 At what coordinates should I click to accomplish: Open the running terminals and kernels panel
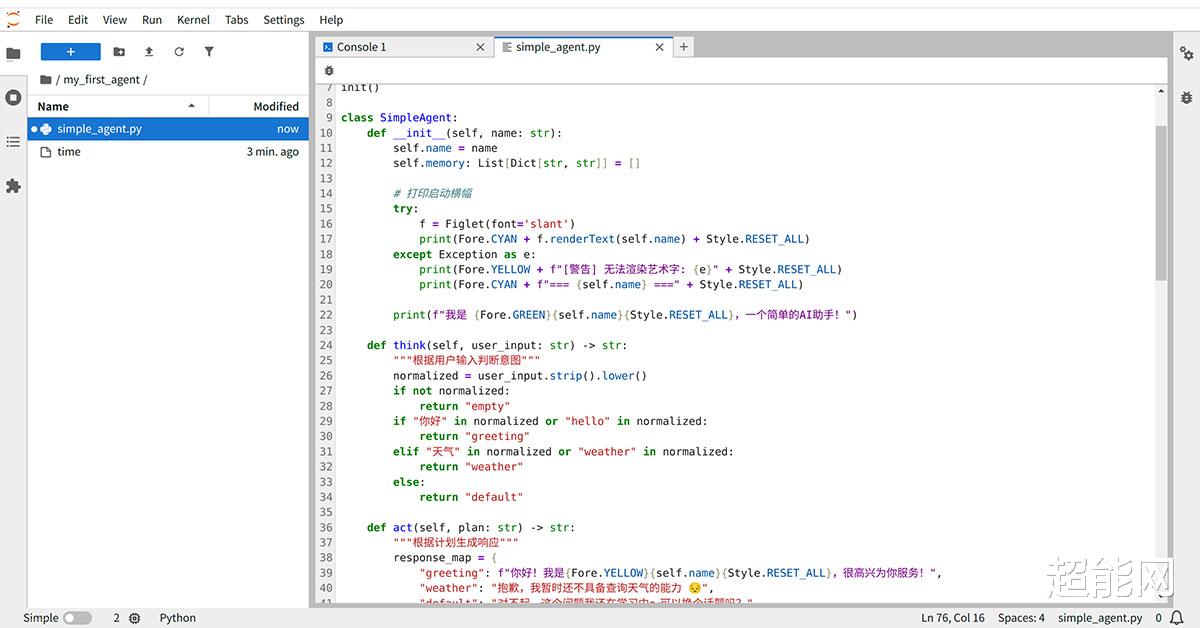point(13,97)
